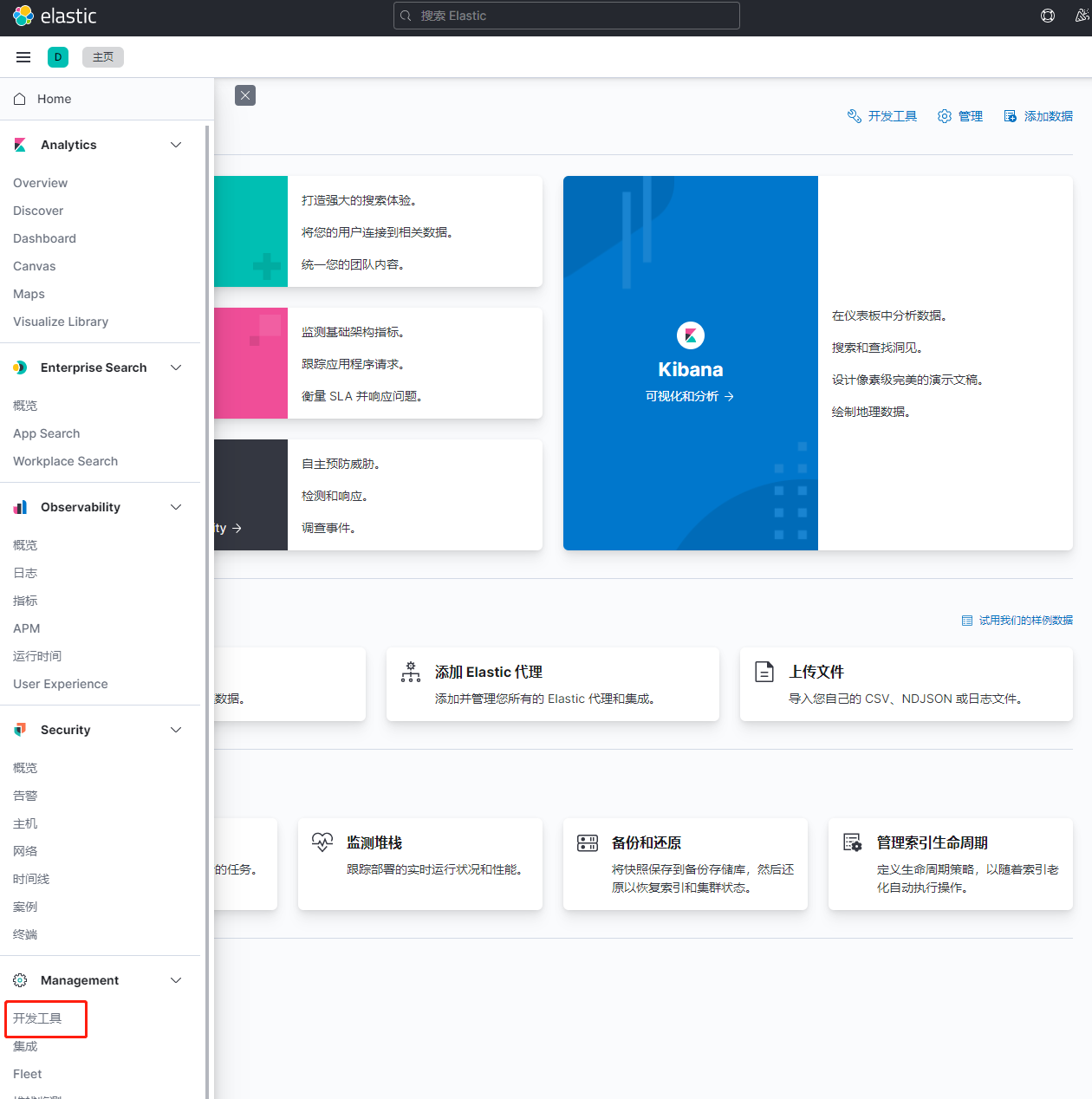Collapse the Analytics section
The width and height of the screenshot is (1092, 1099).
tap(176, 145)
